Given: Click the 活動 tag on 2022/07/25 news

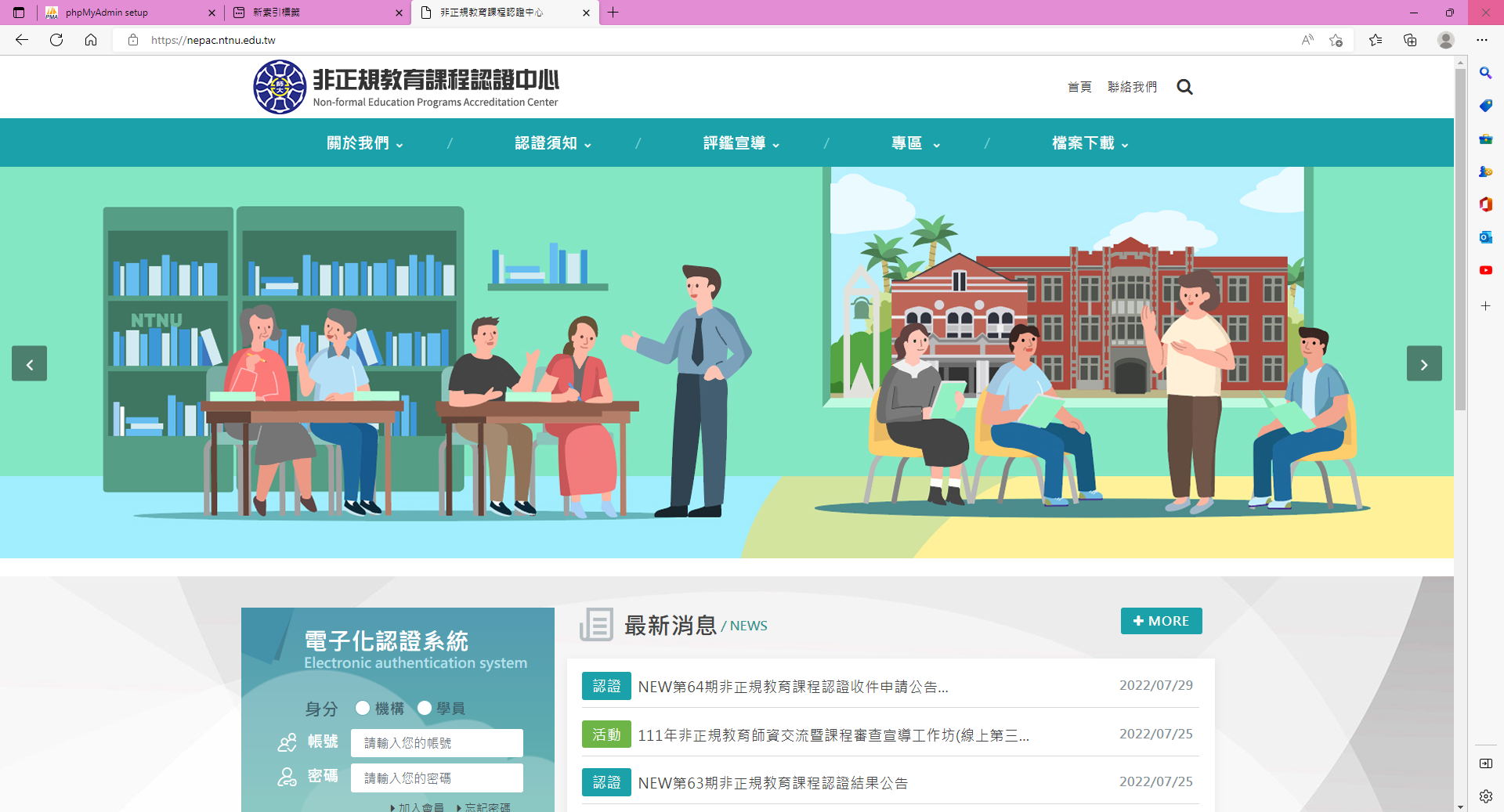Looking at the screenshot, I should pyautogui.click(x=606, y=734).
